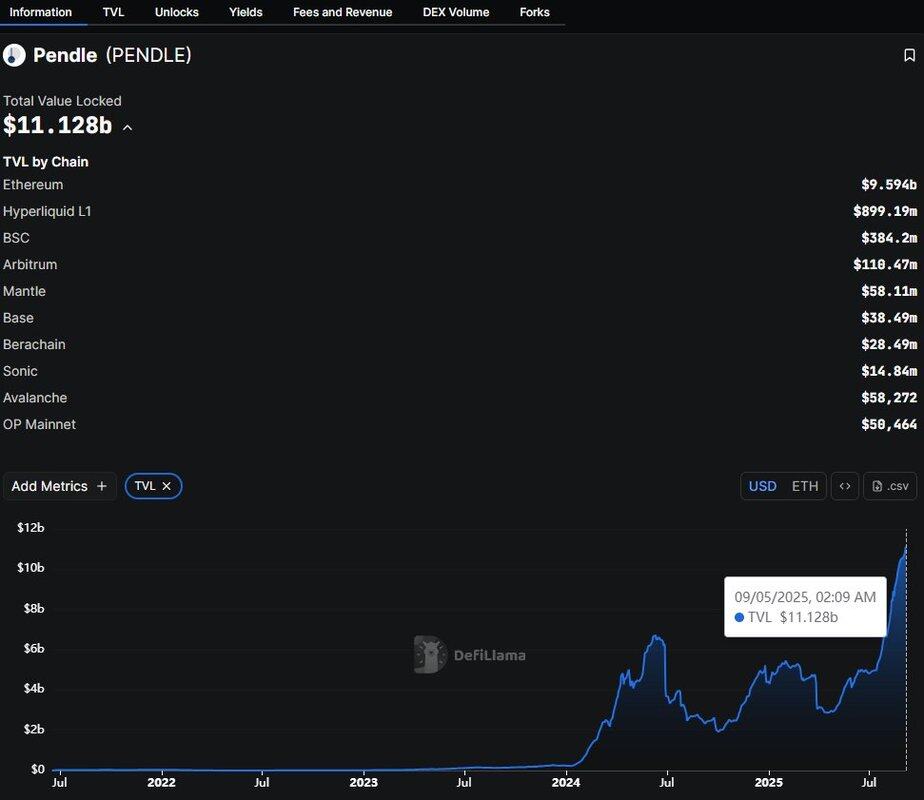Click the $58,272 Avalanche value

tap(889, 398)
